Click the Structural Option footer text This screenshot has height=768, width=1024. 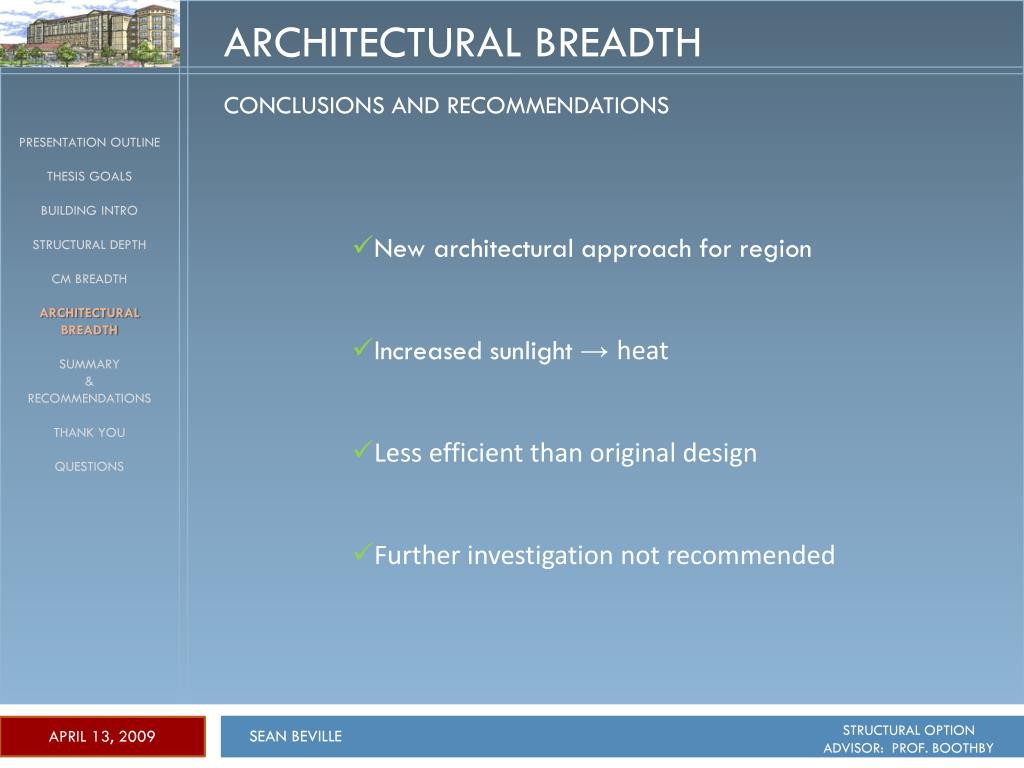[x=908, y=730]
